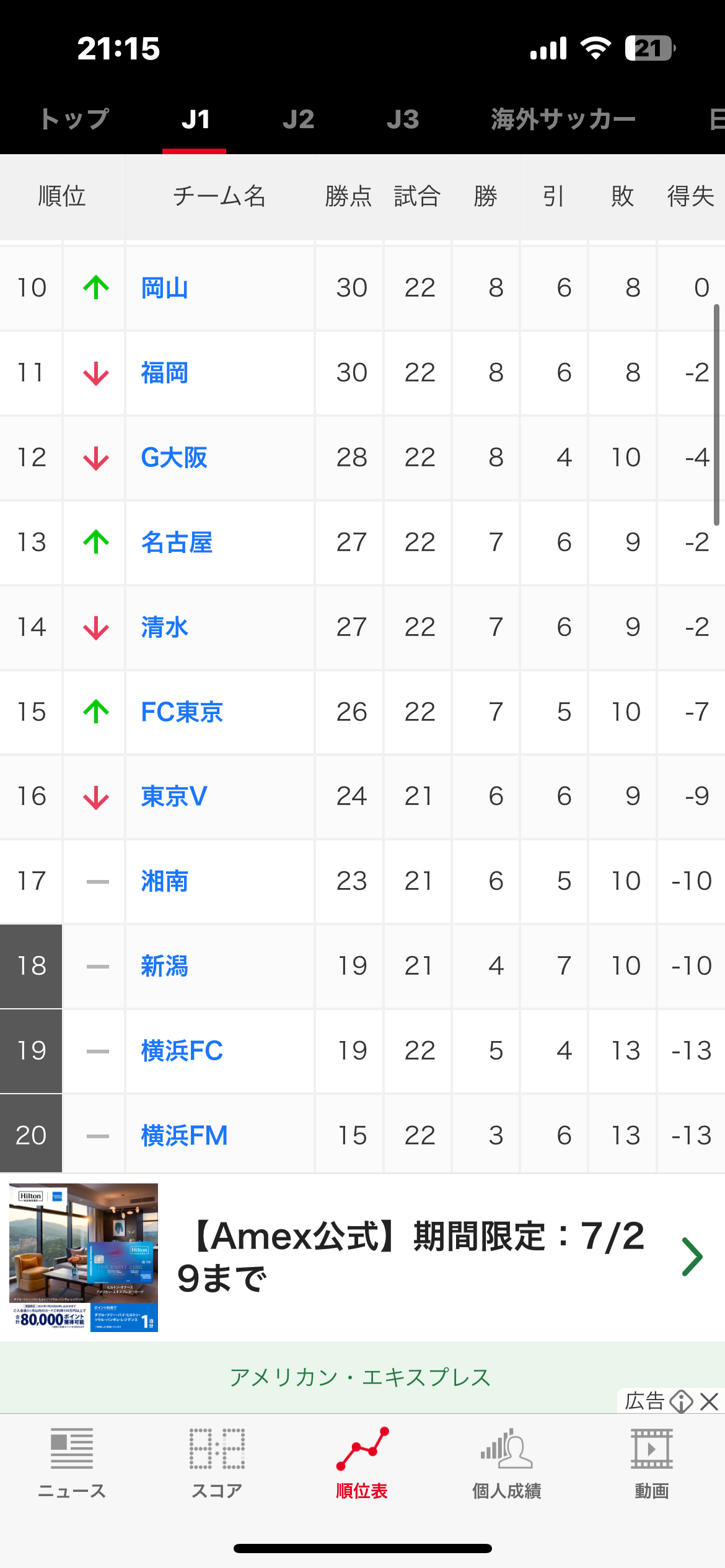Switch to the J2 tab
Screen dimensions: 725x1568
299,119
